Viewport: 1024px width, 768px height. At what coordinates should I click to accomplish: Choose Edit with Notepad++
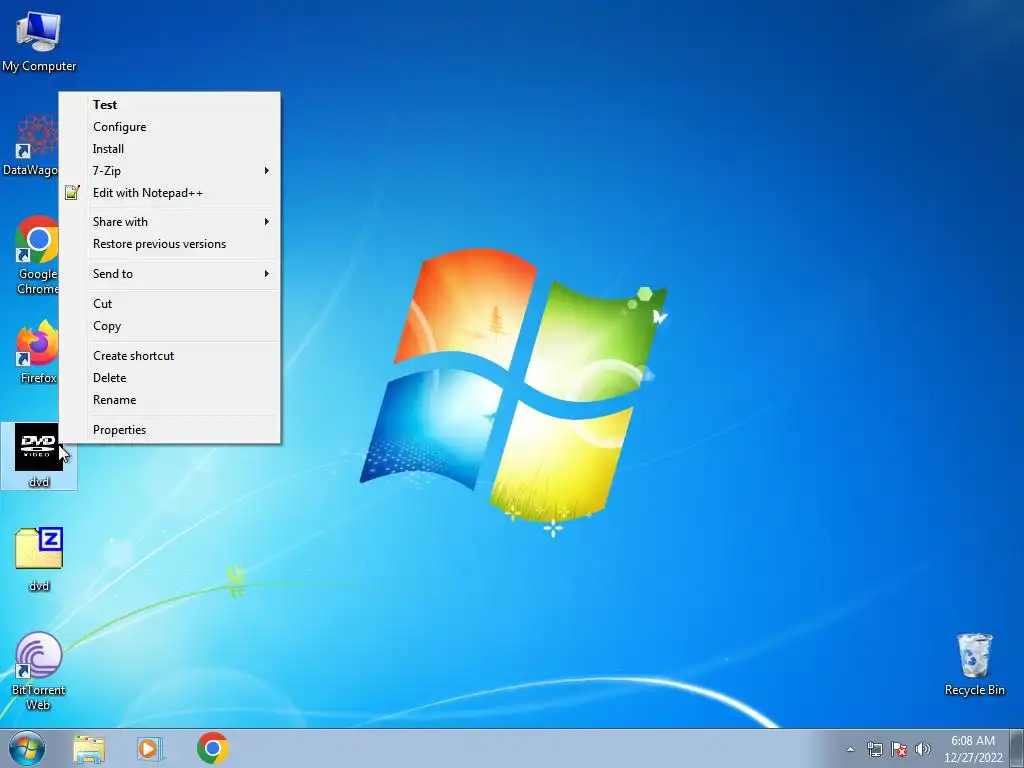point(170,193)
